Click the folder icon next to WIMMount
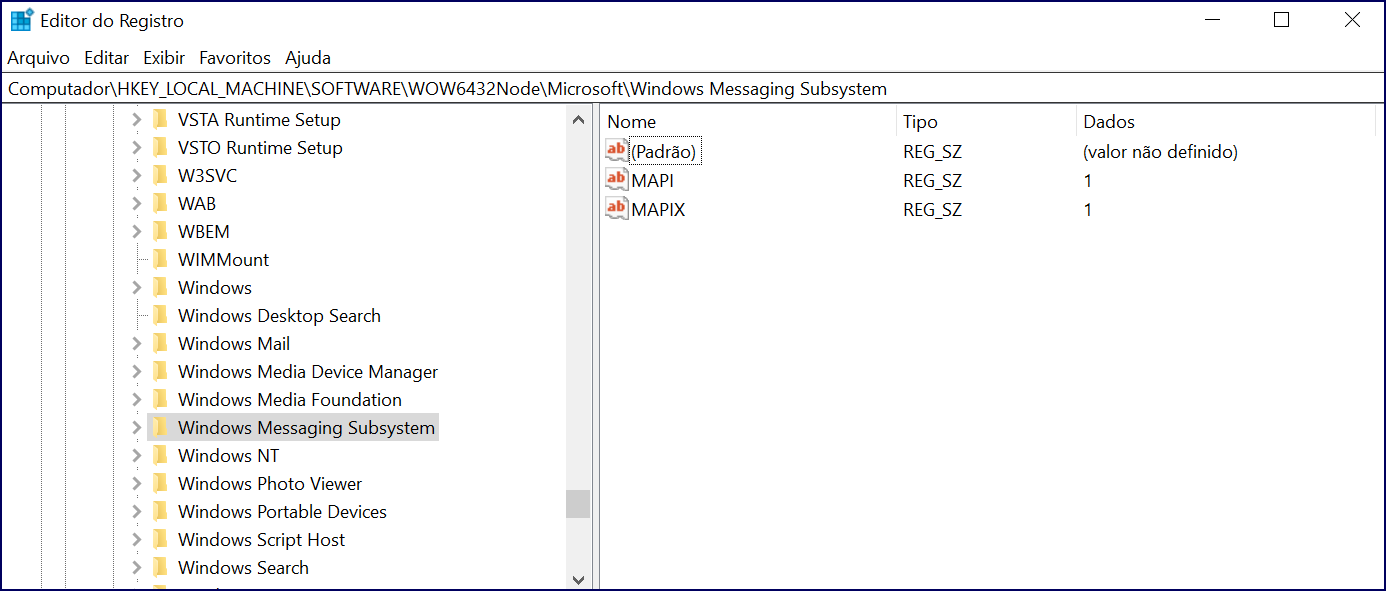 tap(160, 259)
